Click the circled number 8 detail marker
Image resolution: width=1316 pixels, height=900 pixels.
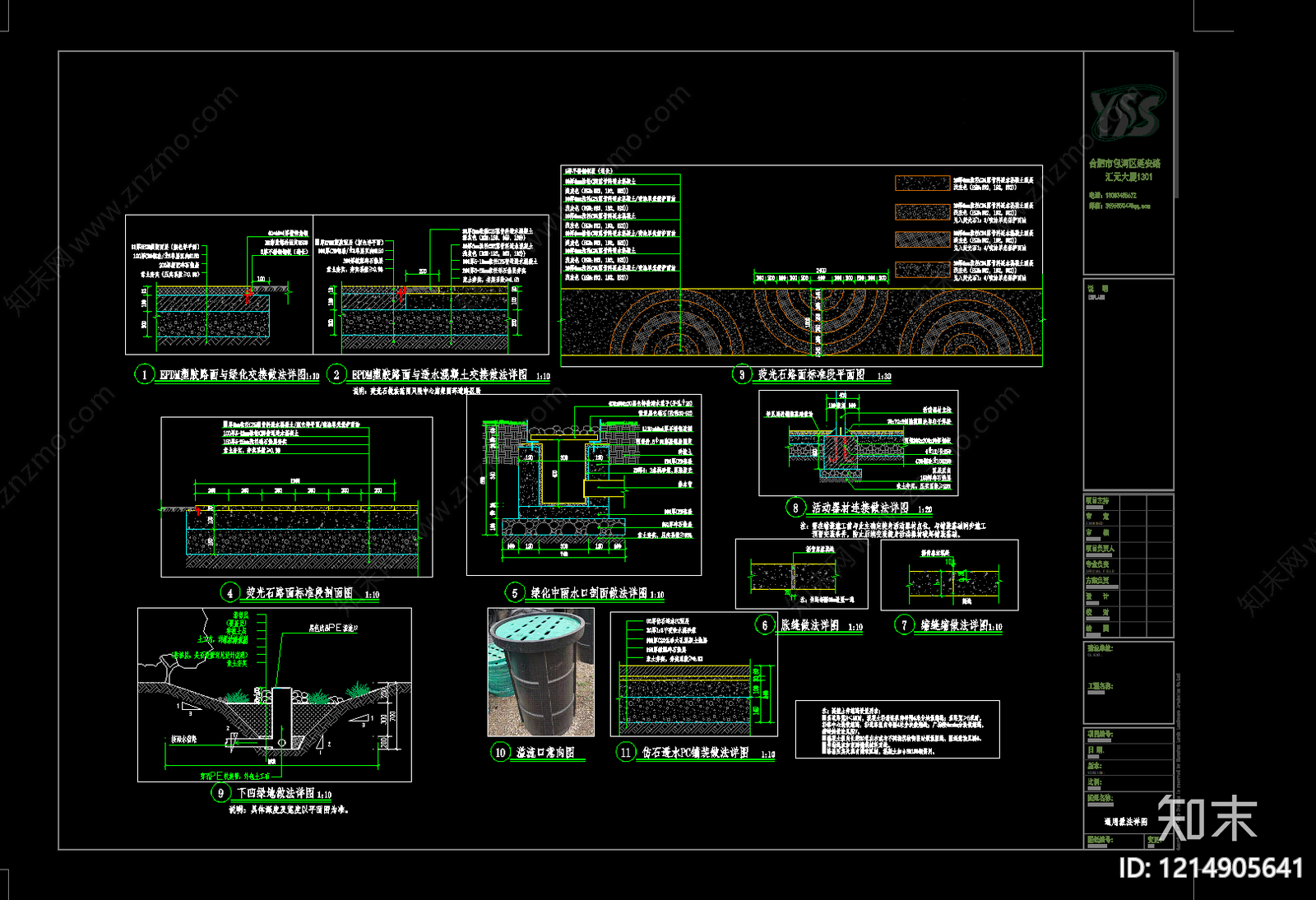tap(795, 508)
